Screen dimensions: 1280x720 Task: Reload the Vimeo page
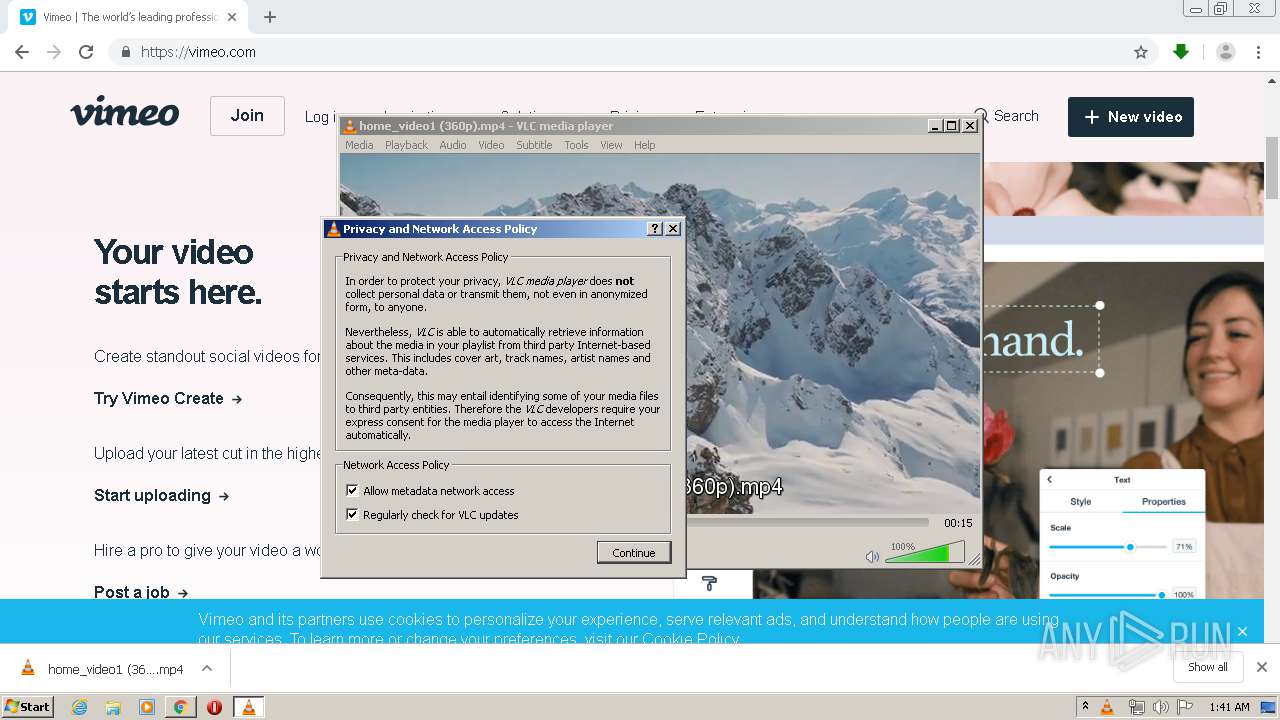86,52
